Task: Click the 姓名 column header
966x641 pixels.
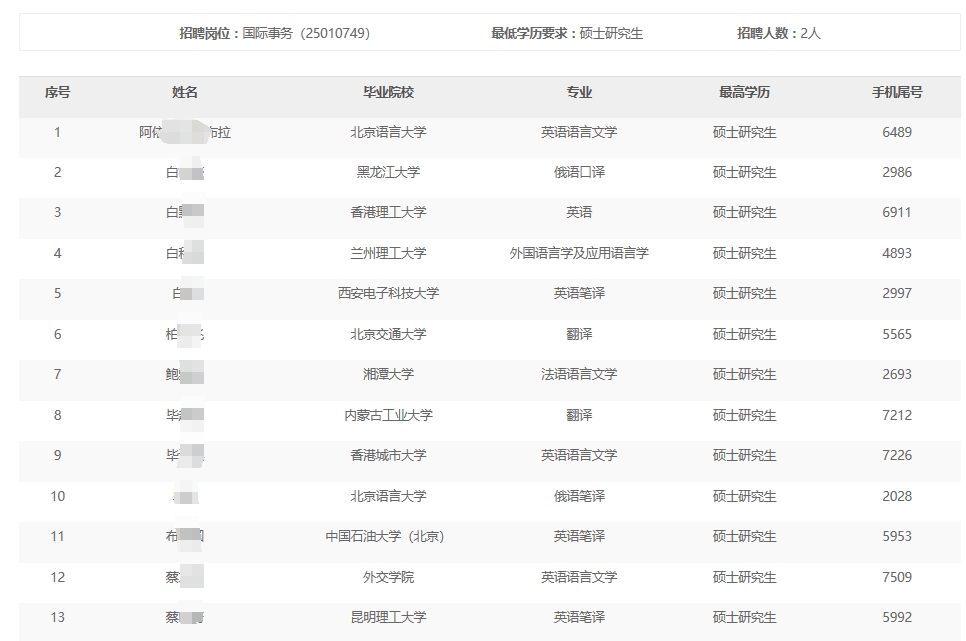Action: coord(185,92)
